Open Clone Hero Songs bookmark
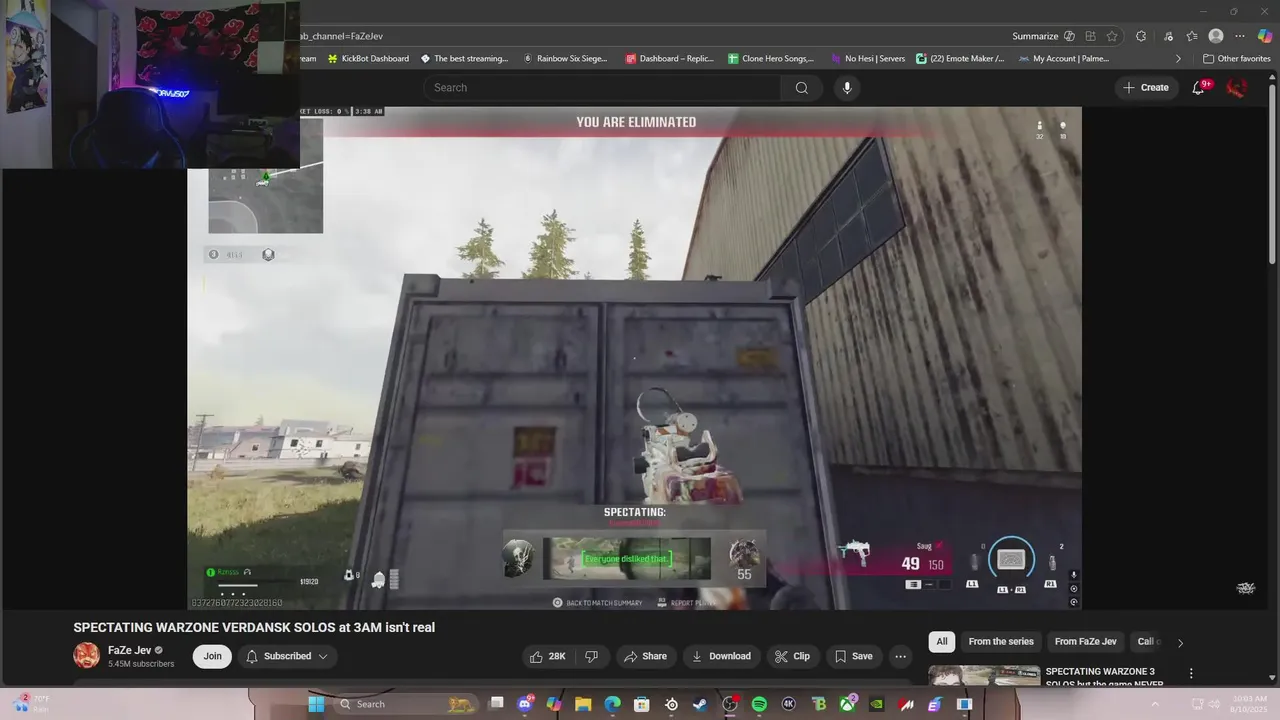 point(771,59)
